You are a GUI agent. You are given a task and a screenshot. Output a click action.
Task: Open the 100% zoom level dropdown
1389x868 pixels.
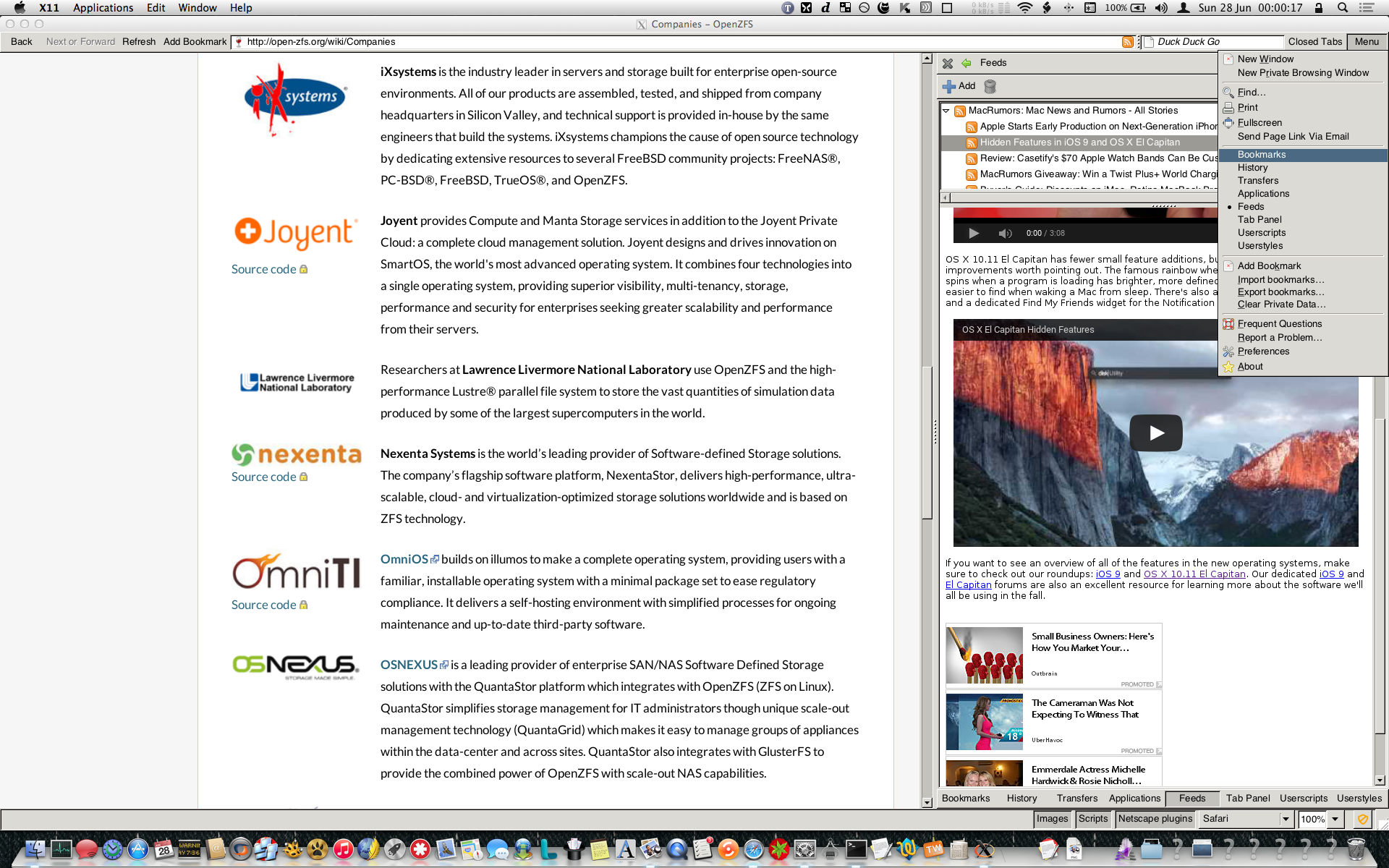[1335, 819]
